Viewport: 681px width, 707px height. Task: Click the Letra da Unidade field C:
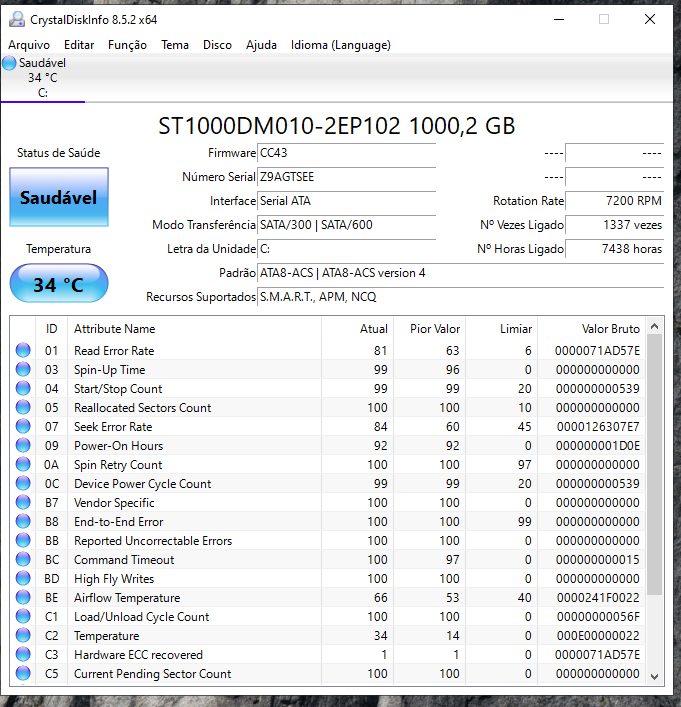pyautogui.click(x=346, y=249)
